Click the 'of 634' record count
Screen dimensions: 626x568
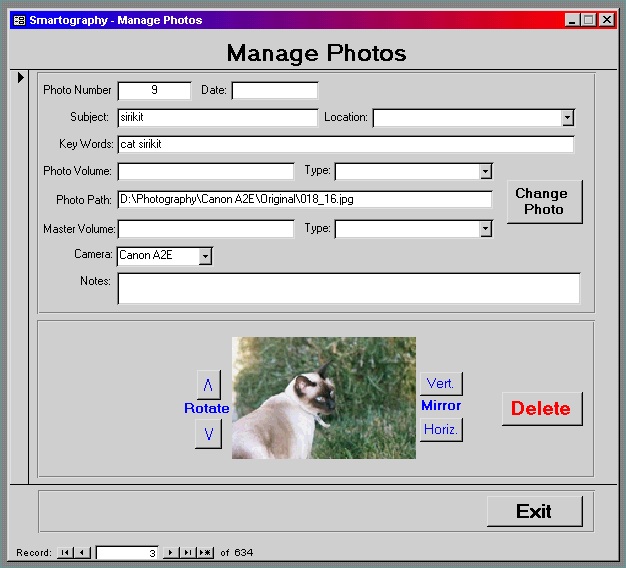pyautogui.click(x=237, y=553)
